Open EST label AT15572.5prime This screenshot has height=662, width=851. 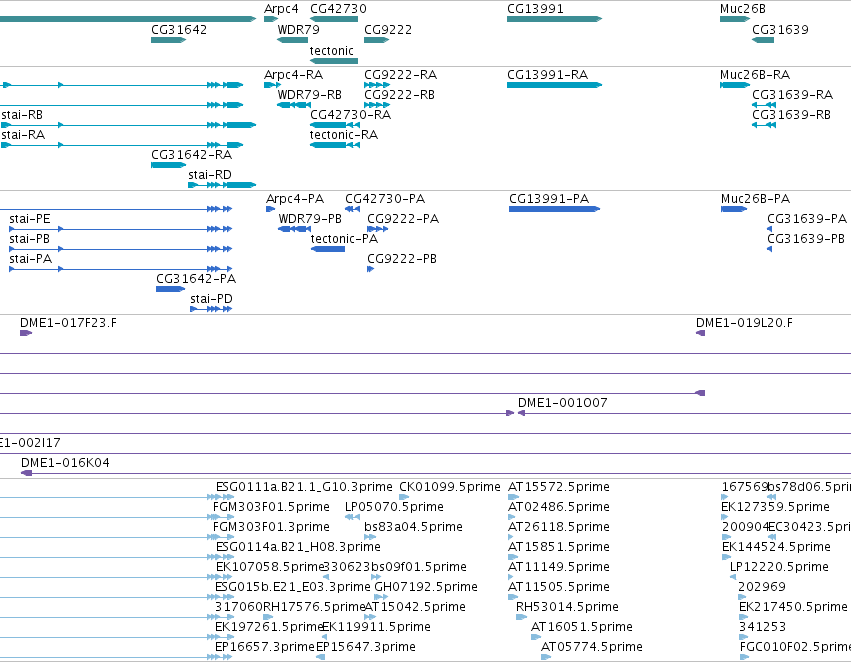point(559,487)
